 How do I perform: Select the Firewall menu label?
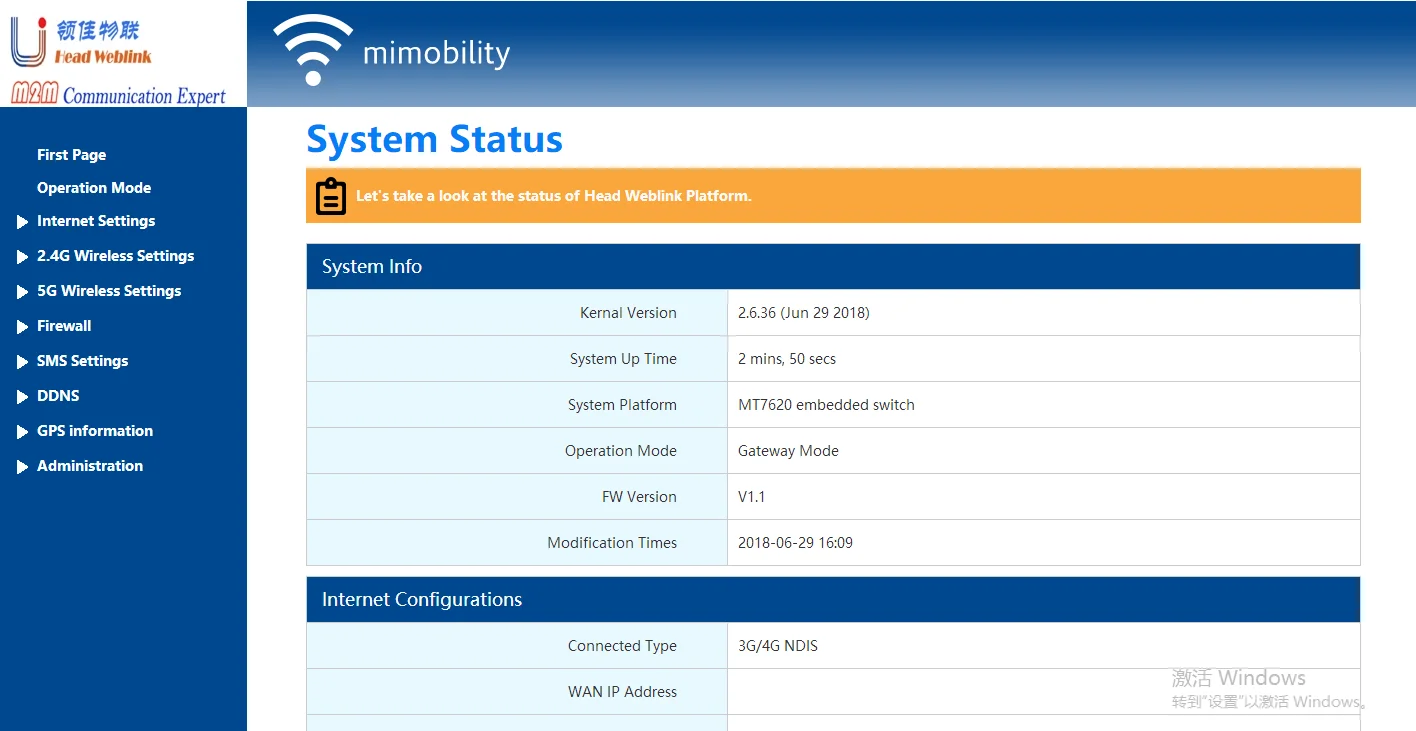pyautogui.click(x=64, y=326)
